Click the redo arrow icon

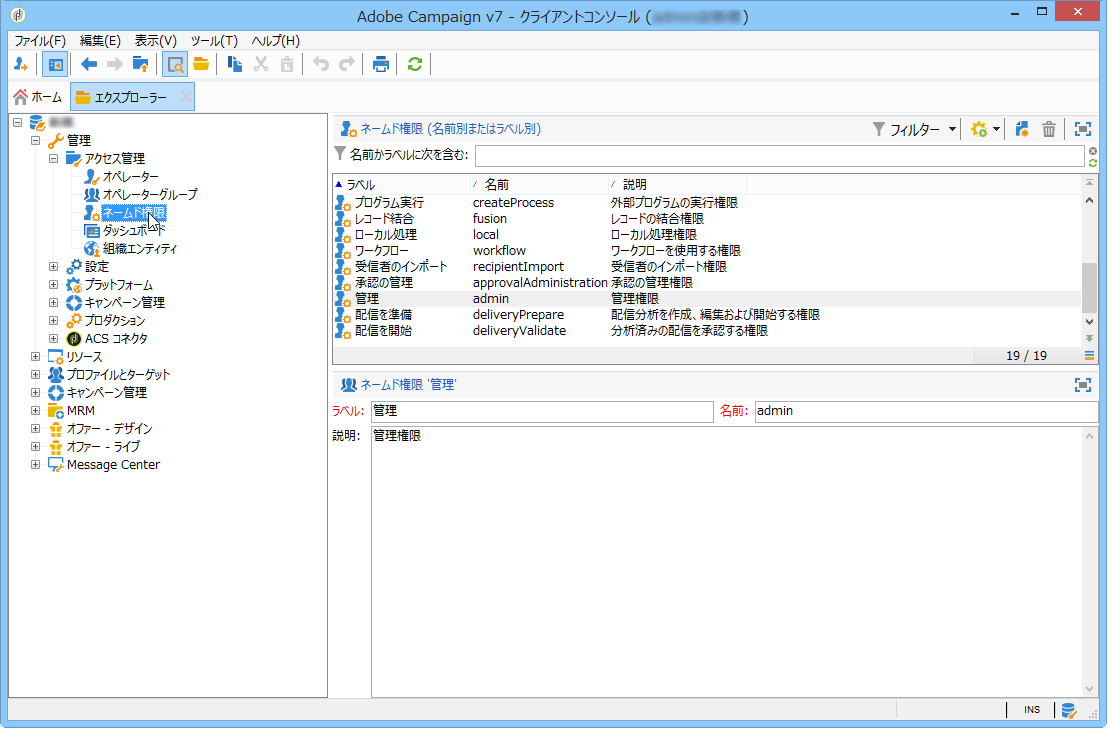click(346, 65)
